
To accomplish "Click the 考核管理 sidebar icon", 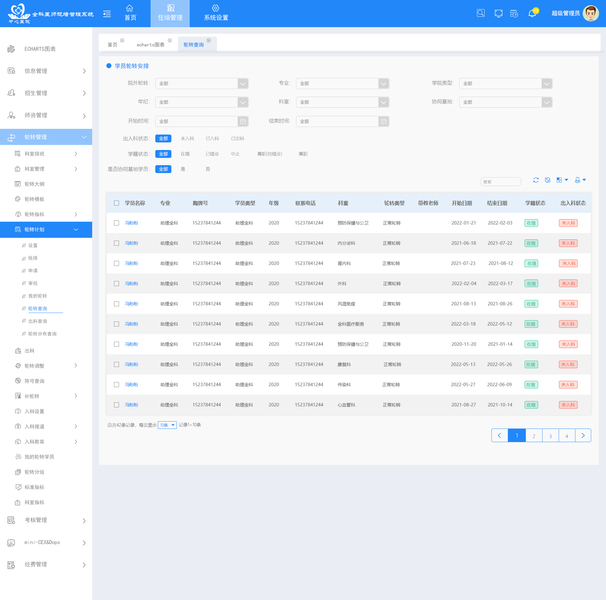I will click(x=11, y=520).
